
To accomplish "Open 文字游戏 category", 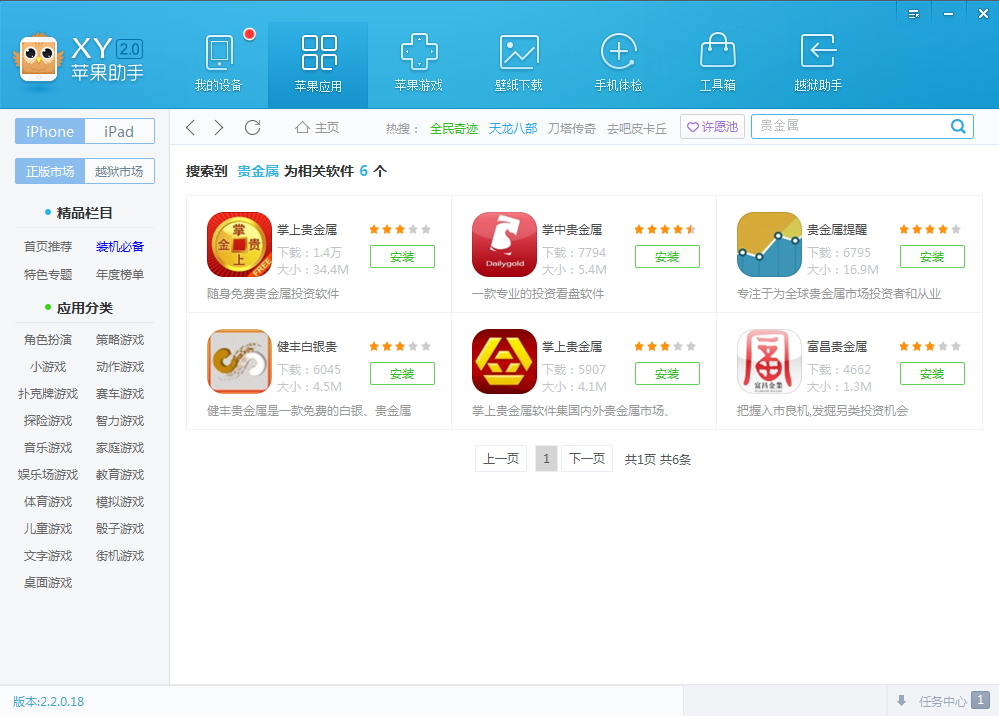I will click(x=48, y=555).
